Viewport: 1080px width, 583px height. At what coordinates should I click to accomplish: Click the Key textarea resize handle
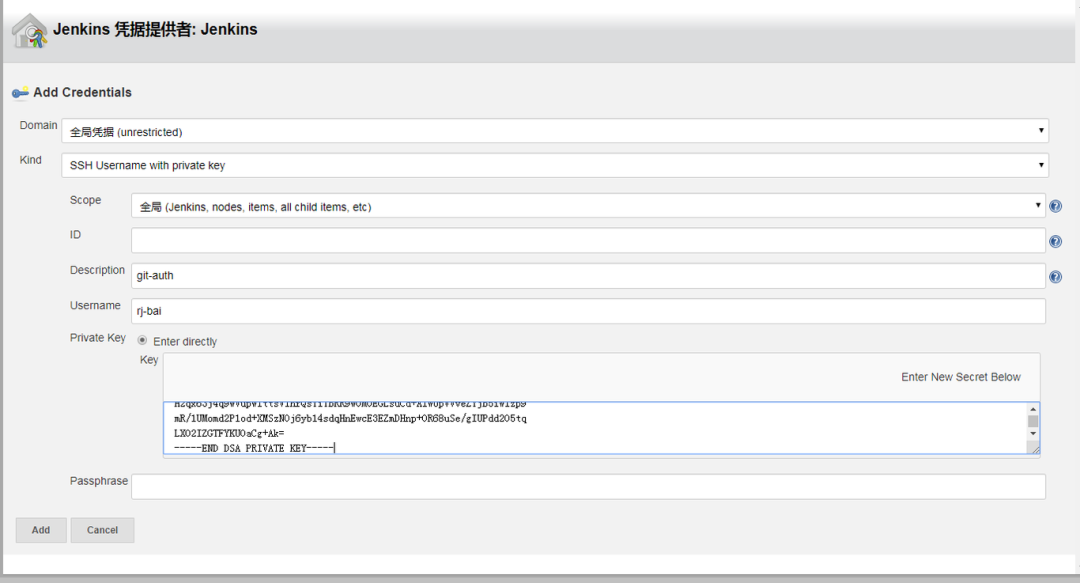point(1034,449)
